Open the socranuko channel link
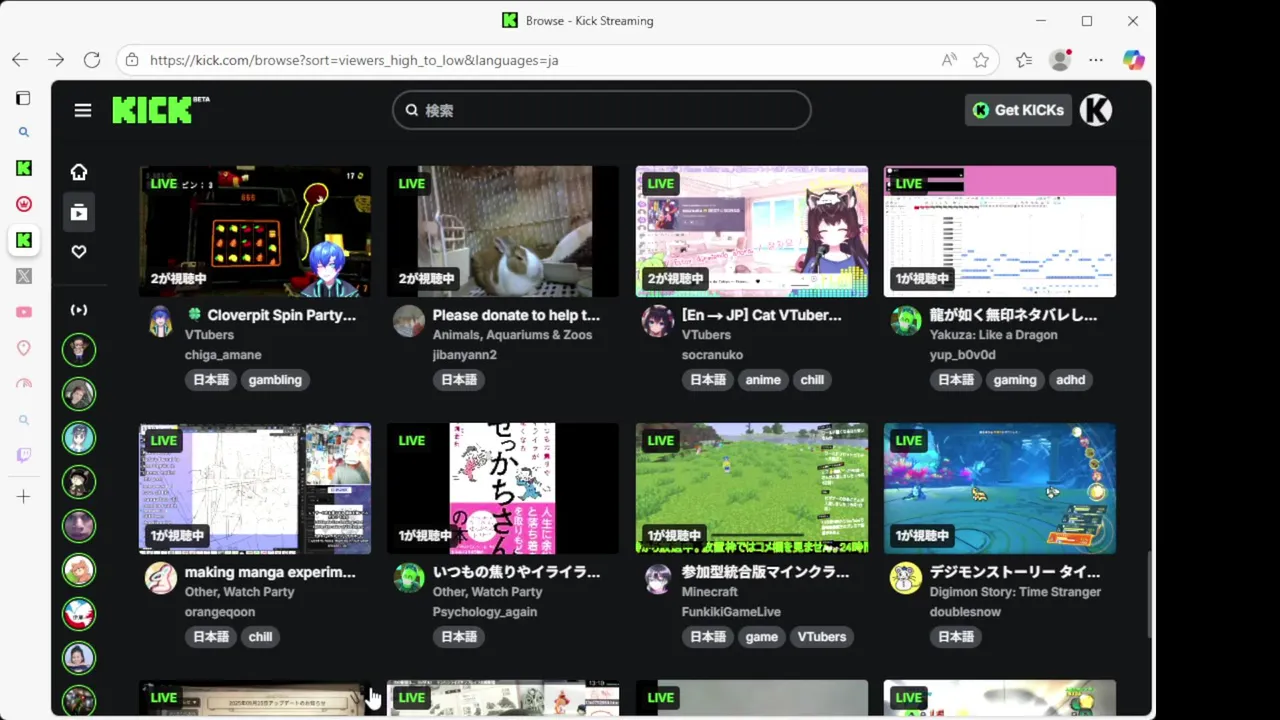This screenshot has width=1280, height=720. pyautogui.click(x=712, y=355)
